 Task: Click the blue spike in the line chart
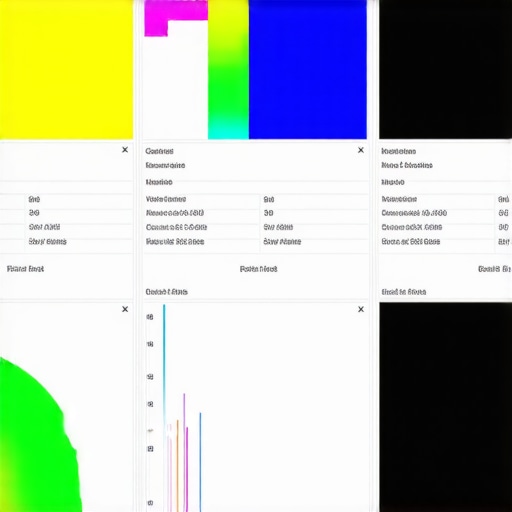200,462
